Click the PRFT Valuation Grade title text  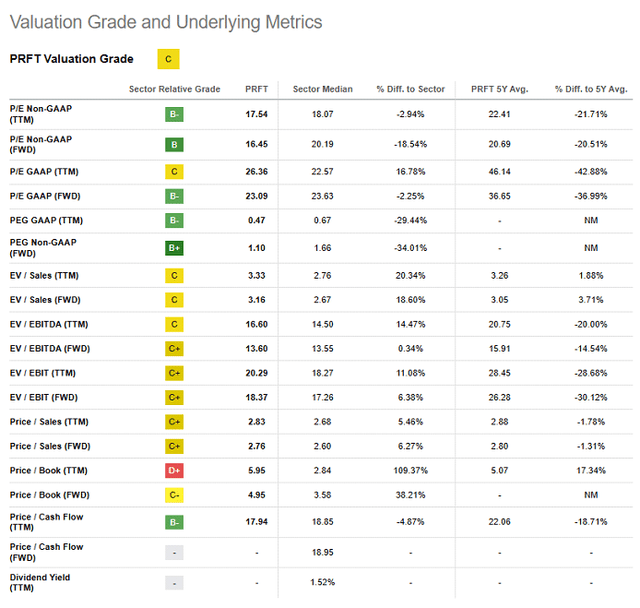(71, 59)
